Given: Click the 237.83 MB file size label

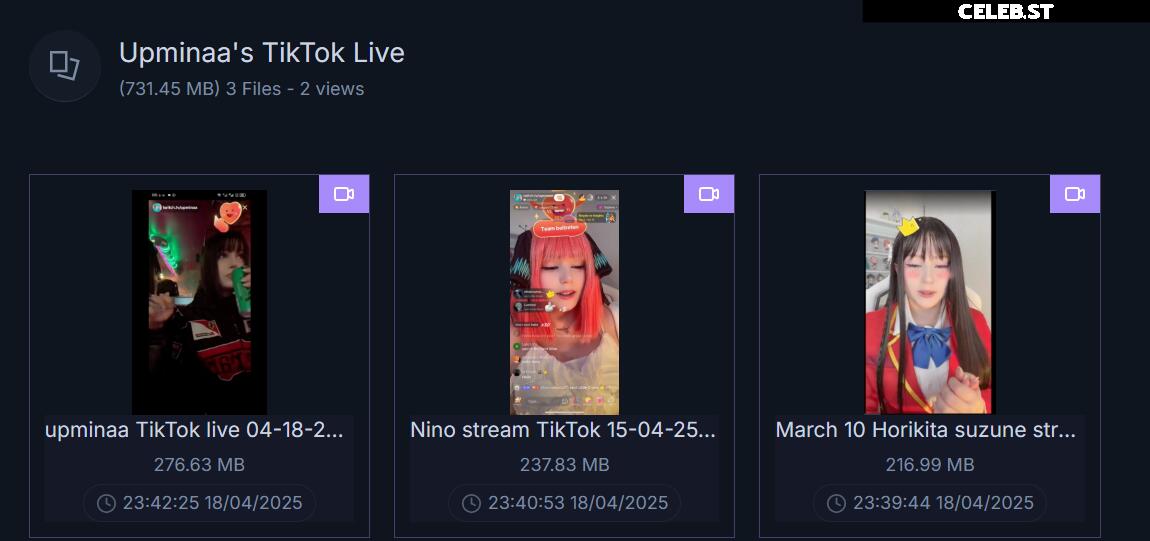Looking at the screenshot, I should (565, 465).
